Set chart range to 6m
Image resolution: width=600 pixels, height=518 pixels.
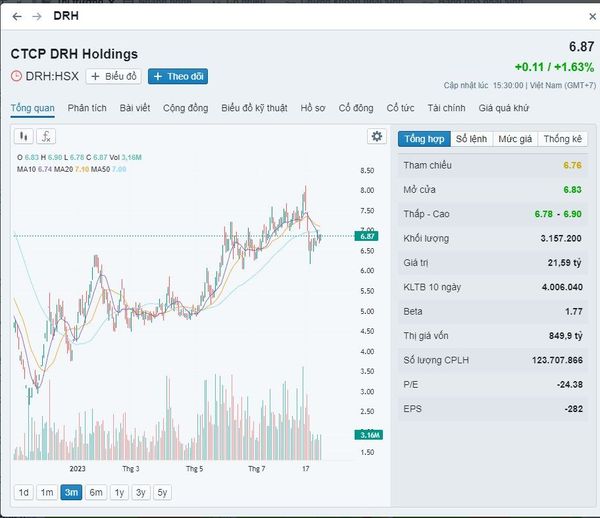click(96, 492)
